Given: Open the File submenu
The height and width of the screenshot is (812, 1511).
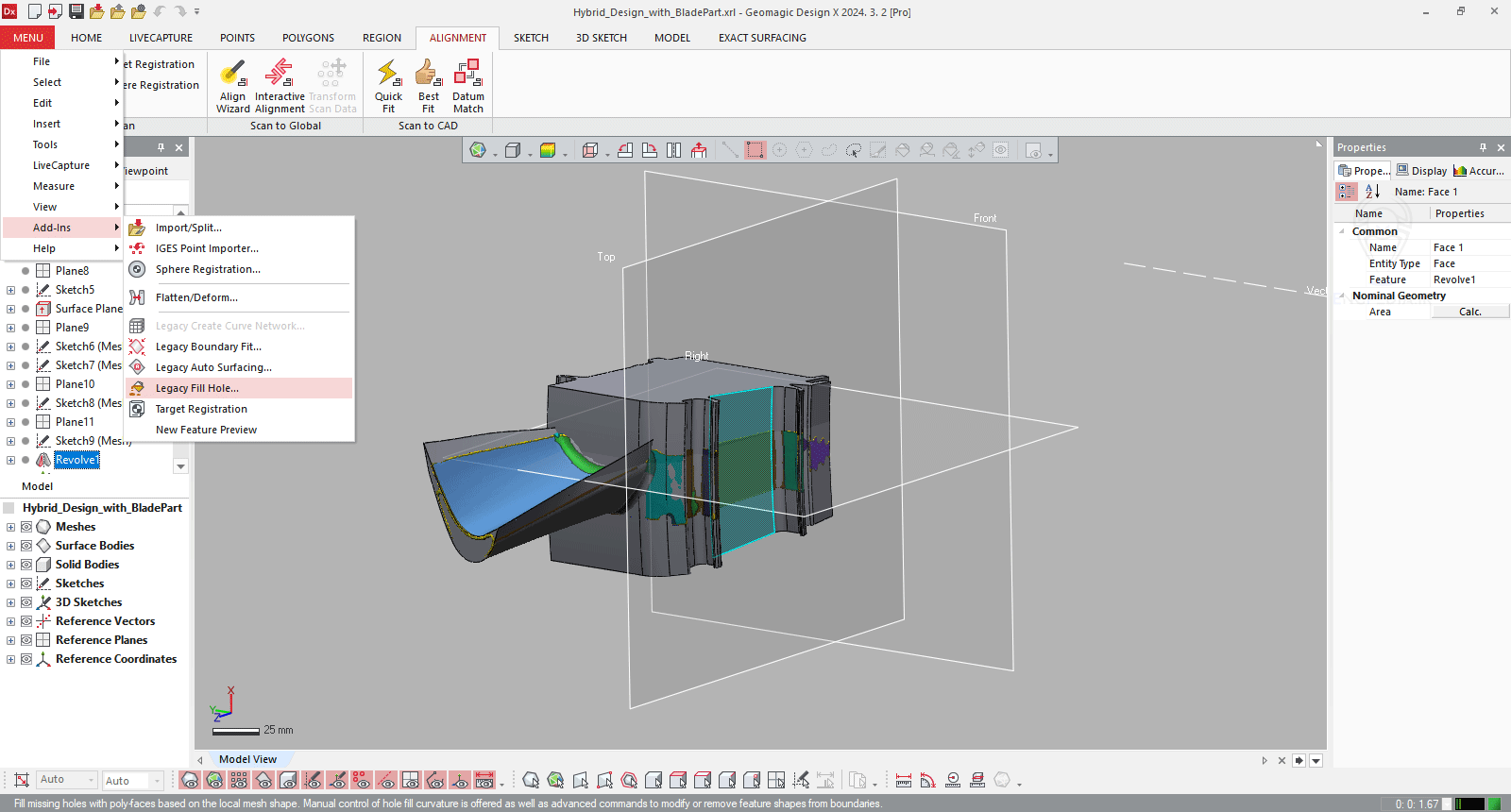Looking at the screenshot, I should pos(62,61).
